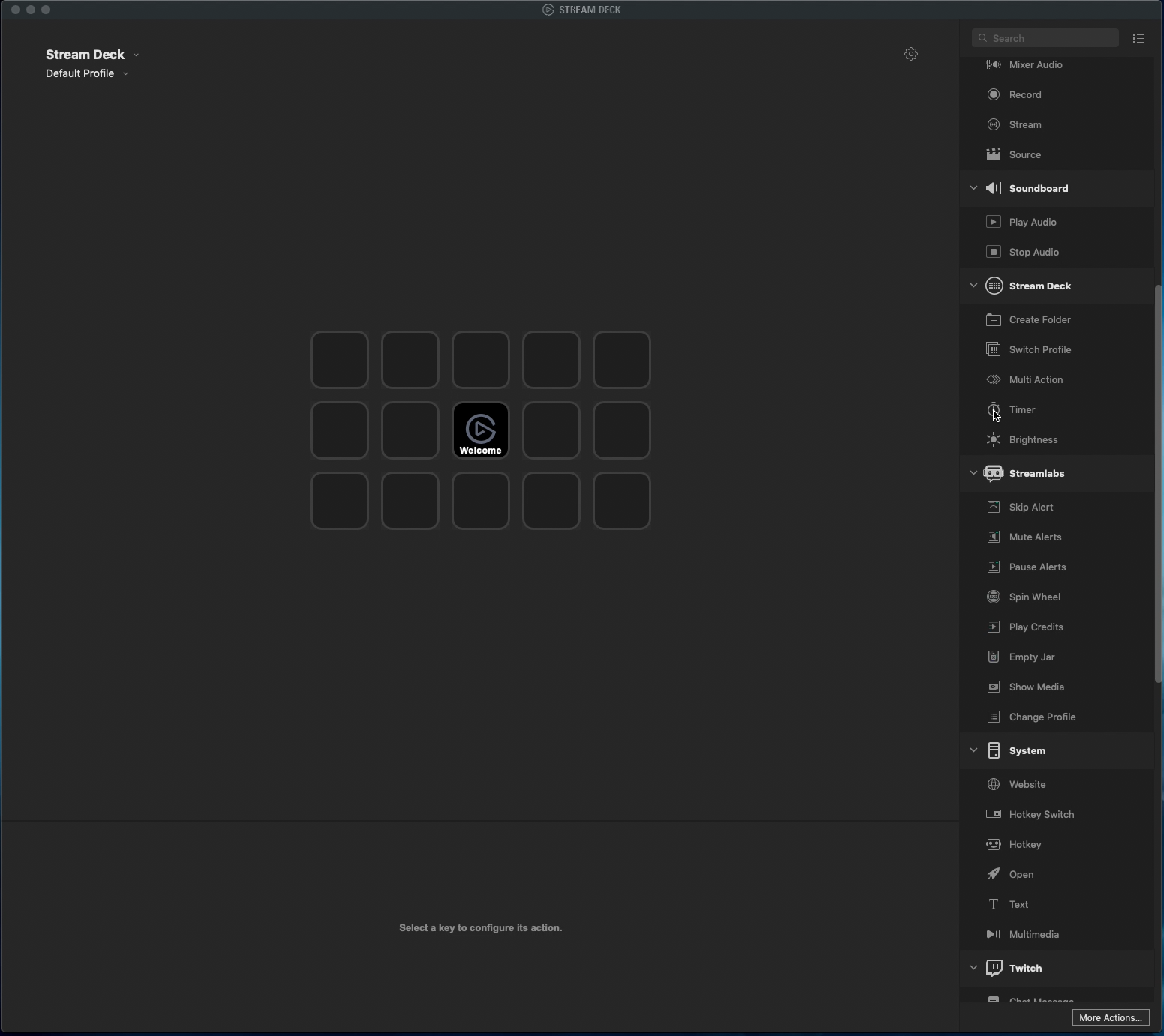The image size is (1164, 1036).
Task: Click the Mixer Audio action icon
Action: click(x=994, y=64)
